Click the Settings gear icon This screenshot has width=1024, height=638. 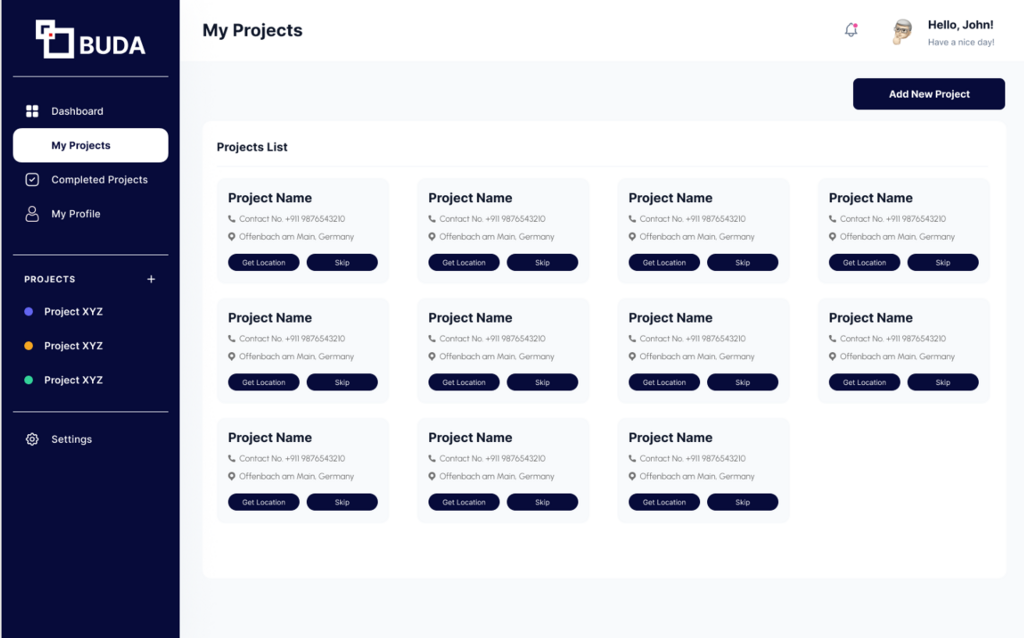click(32, 439)
